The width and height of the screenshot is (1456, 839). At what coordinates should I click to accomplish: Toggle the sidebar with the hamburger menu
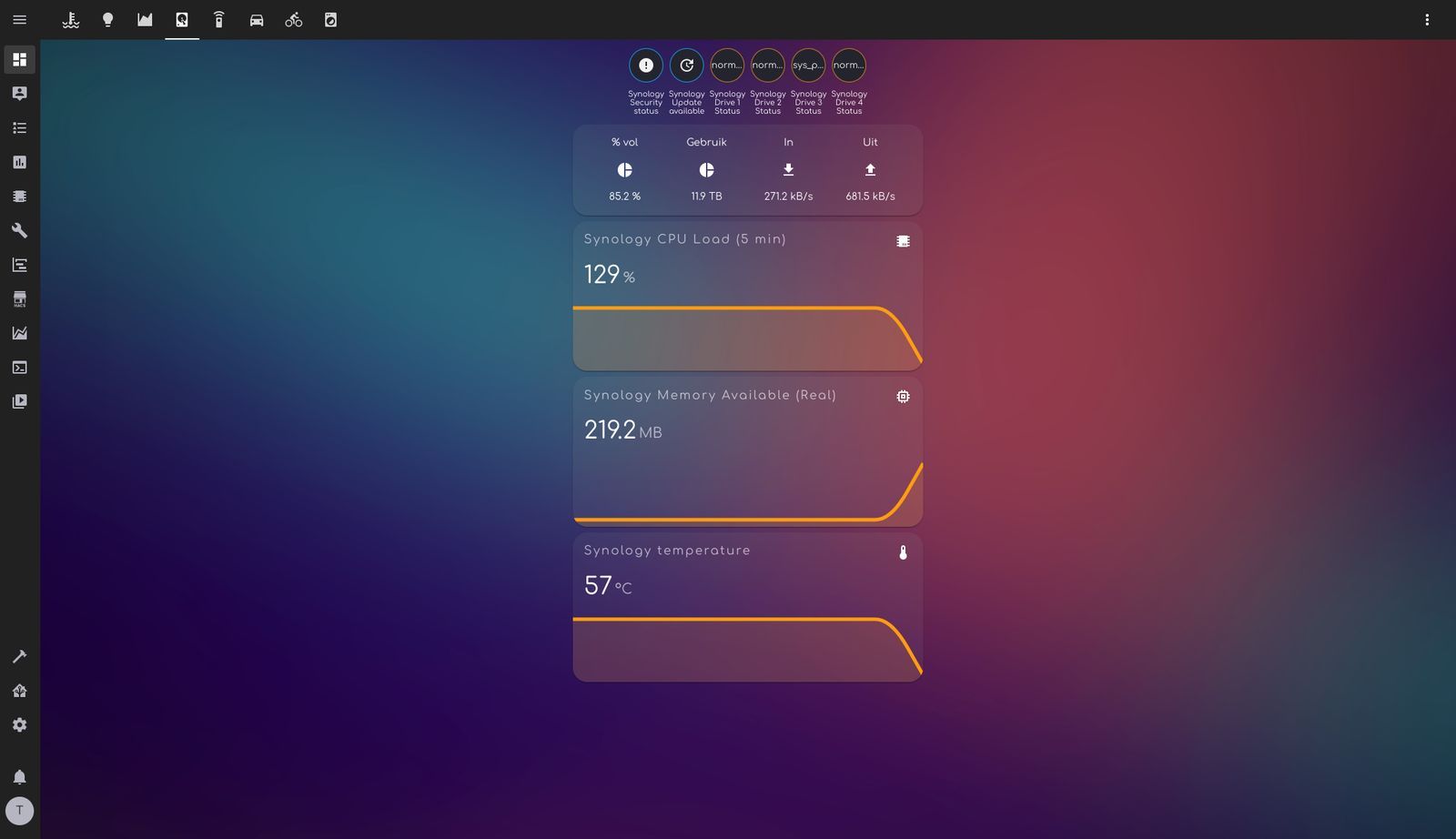point(19,19)
